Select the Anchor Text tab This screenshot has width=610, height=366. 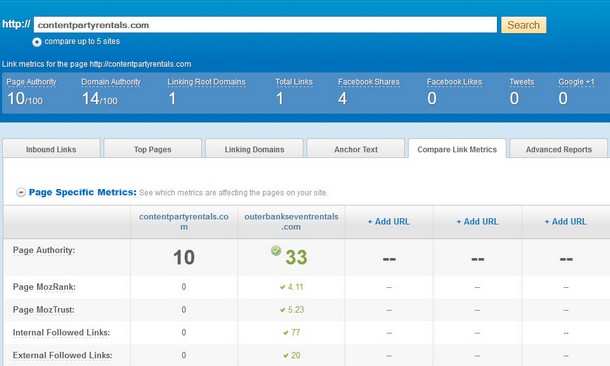coord(356,149)
